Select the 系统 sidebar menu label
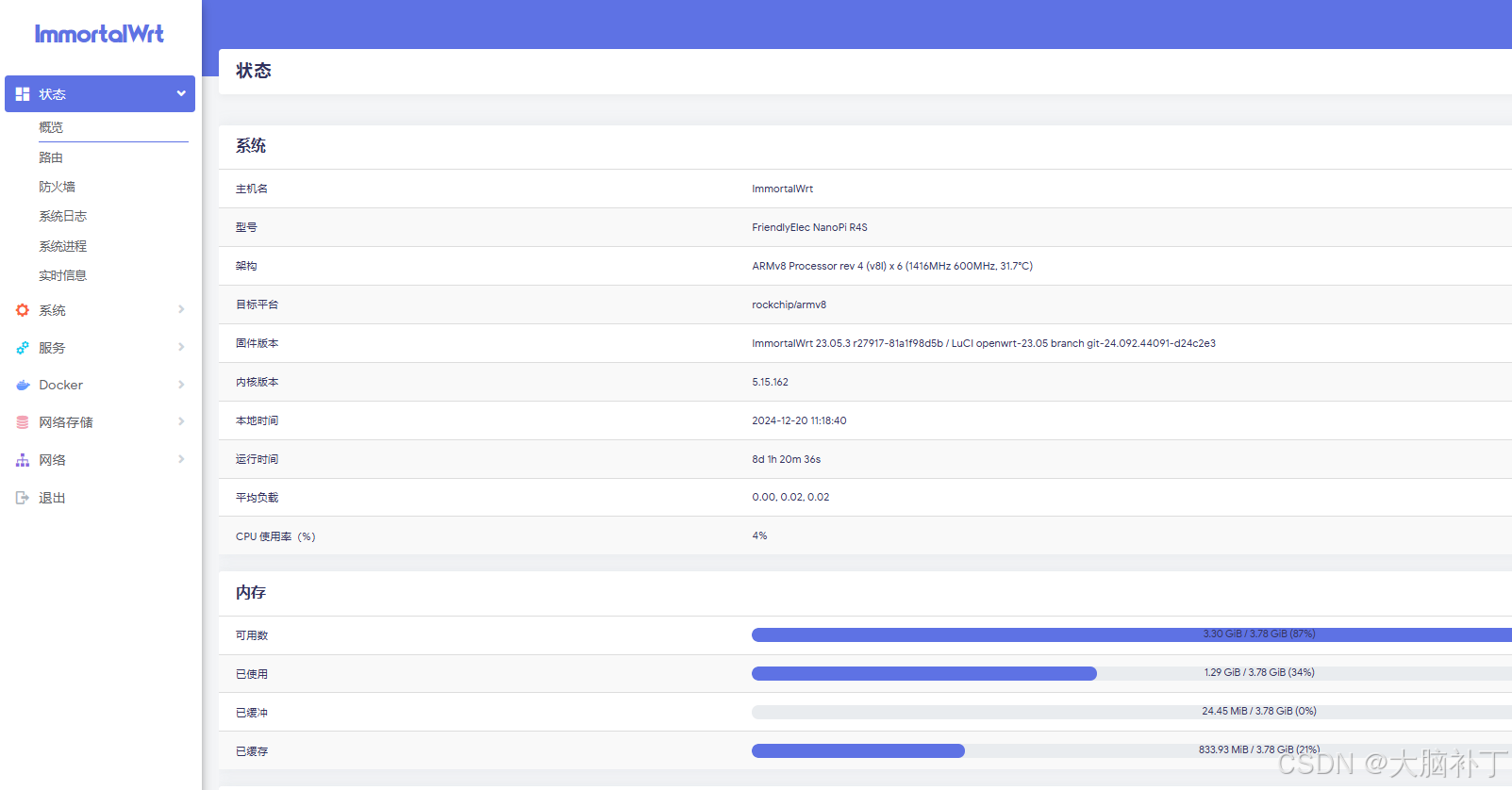The image size is (1512, 790). [x=52, y=310]
